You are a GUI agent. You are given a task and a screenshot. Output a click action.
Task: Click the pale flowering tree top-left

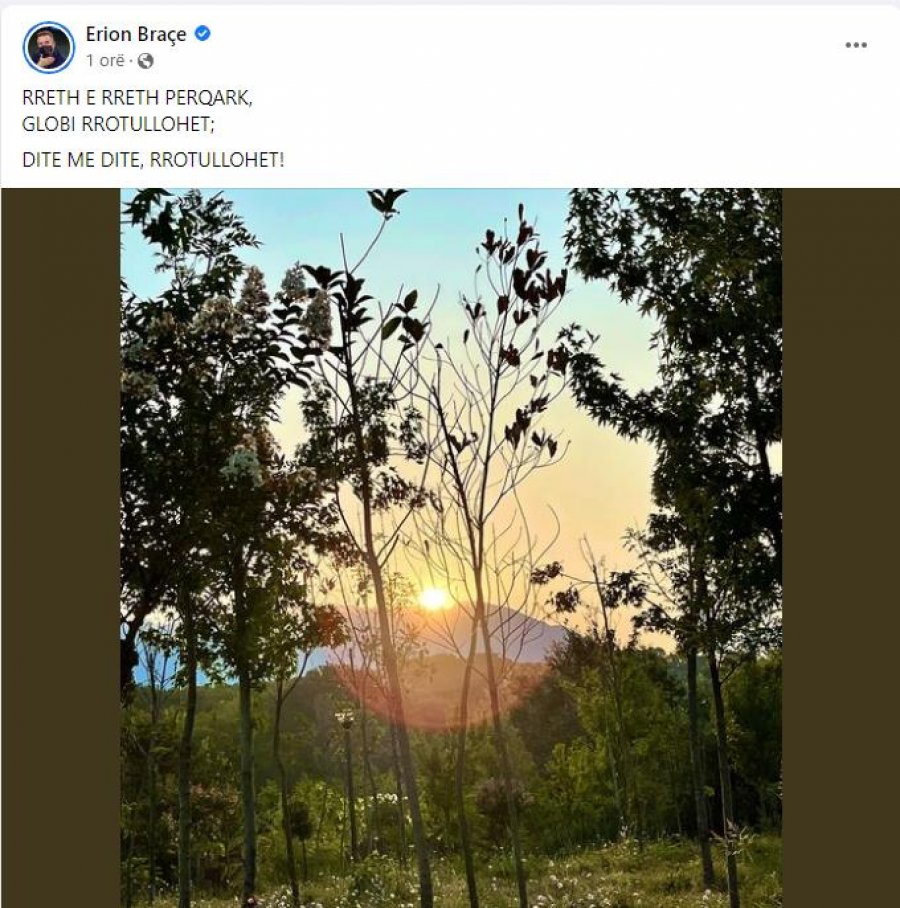[x=250, y=300]
